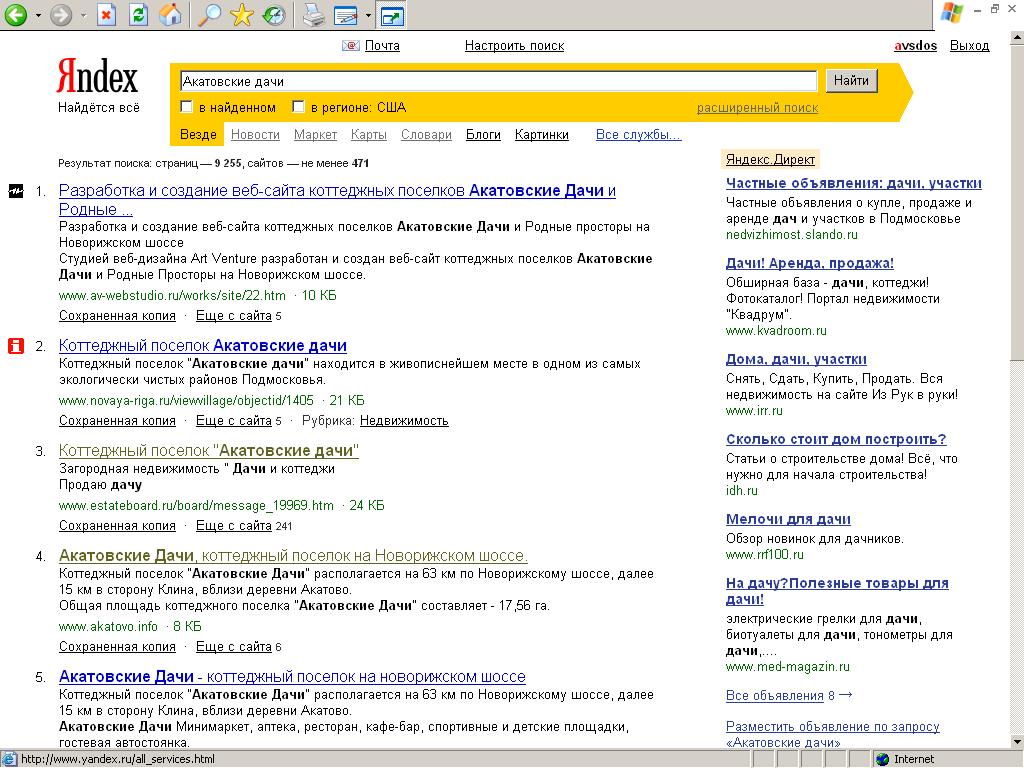The width and height of the screenshot is (1024, 768).
Task: Switch to the Картинки search tab
Action: click(x=541, y=135)
